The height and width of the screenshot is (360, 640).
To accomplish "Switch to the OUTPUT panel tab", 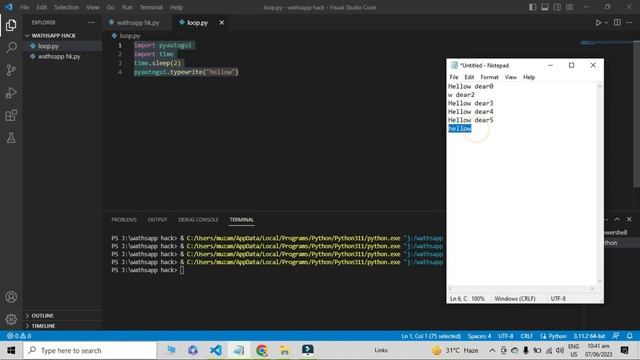I will pyautogui.click(x=157, y=220).
